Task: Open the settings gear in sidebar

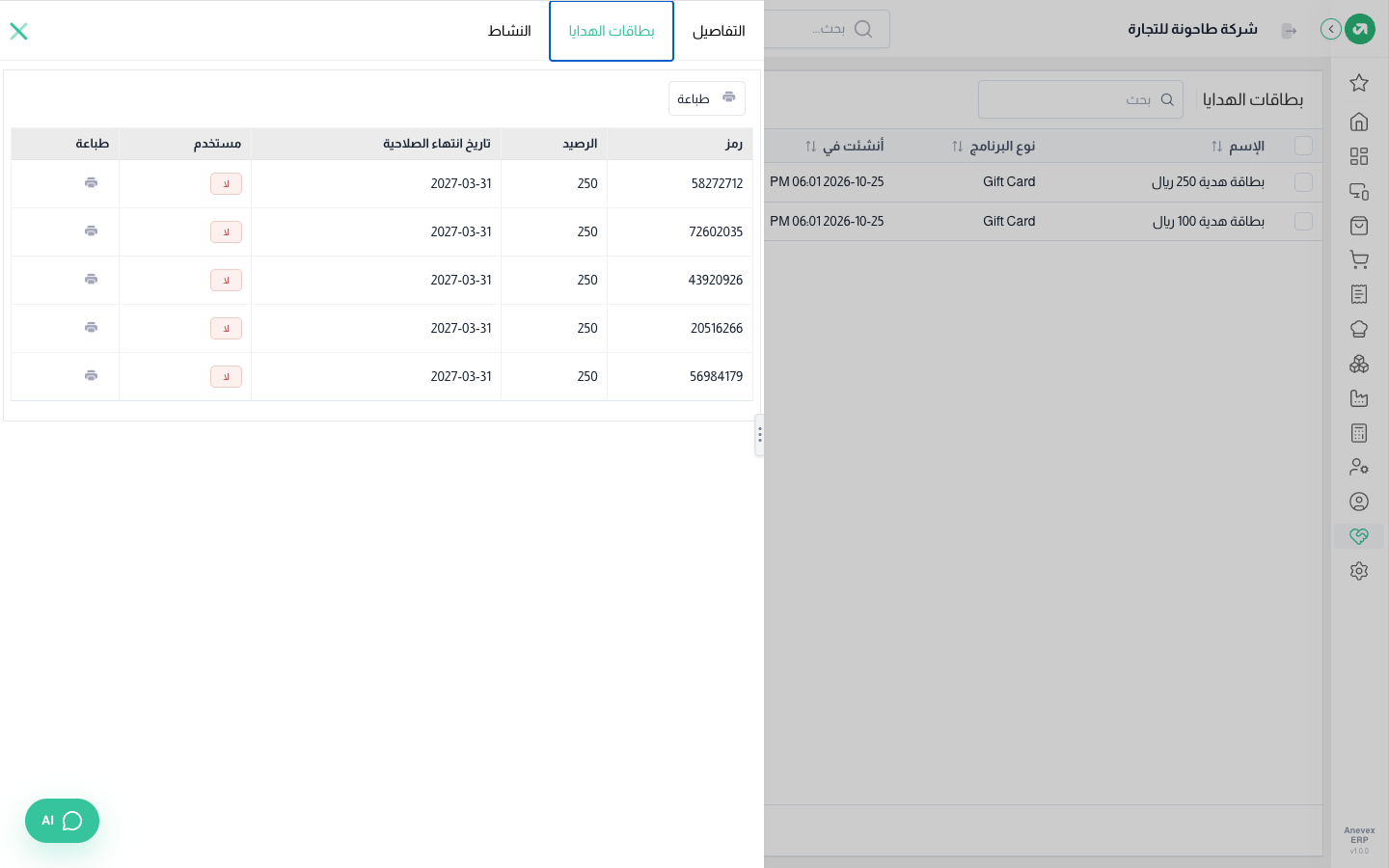Action: point(1359,571)
